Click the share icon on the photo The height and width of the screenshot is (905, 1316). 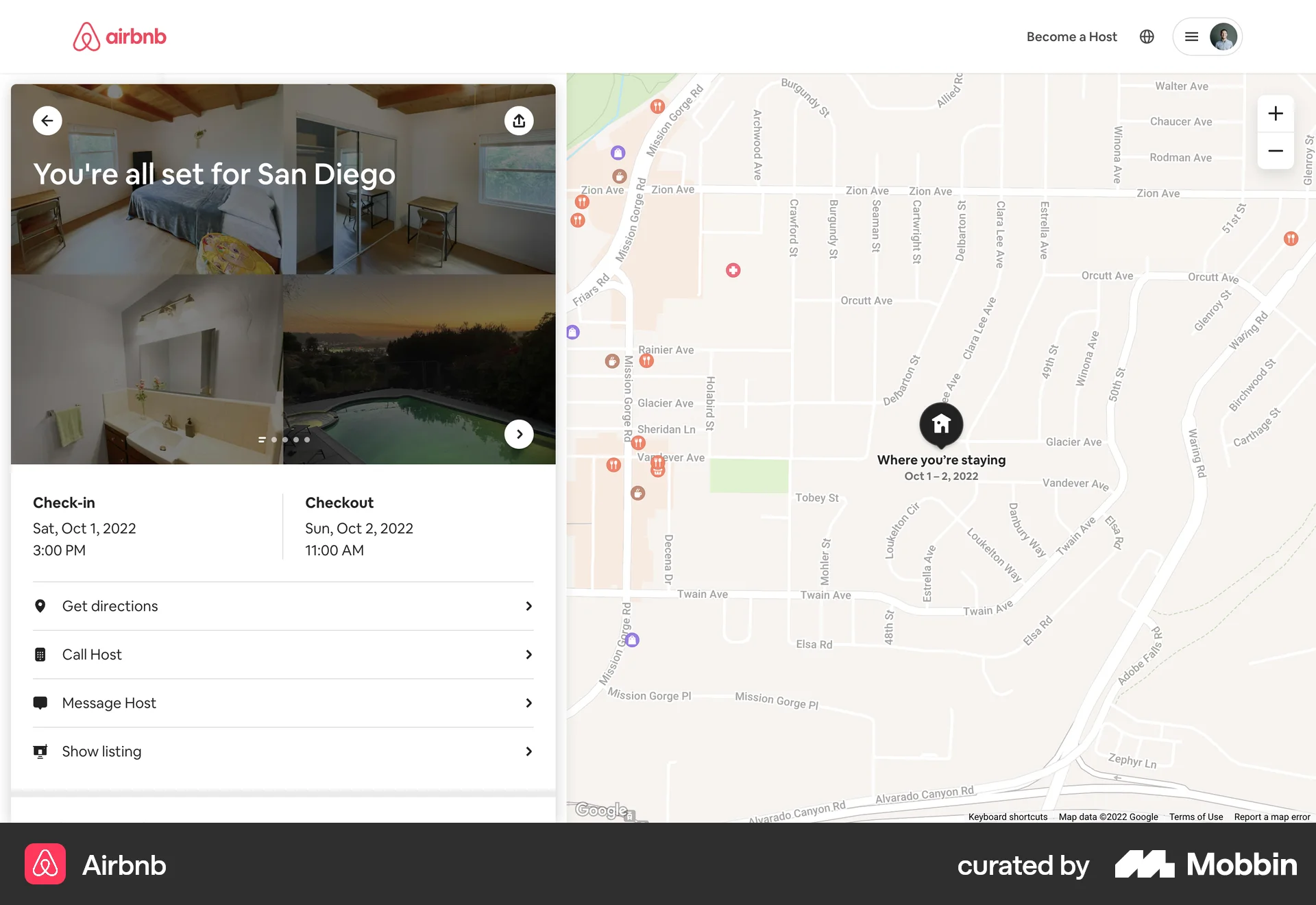pos(519,120)
